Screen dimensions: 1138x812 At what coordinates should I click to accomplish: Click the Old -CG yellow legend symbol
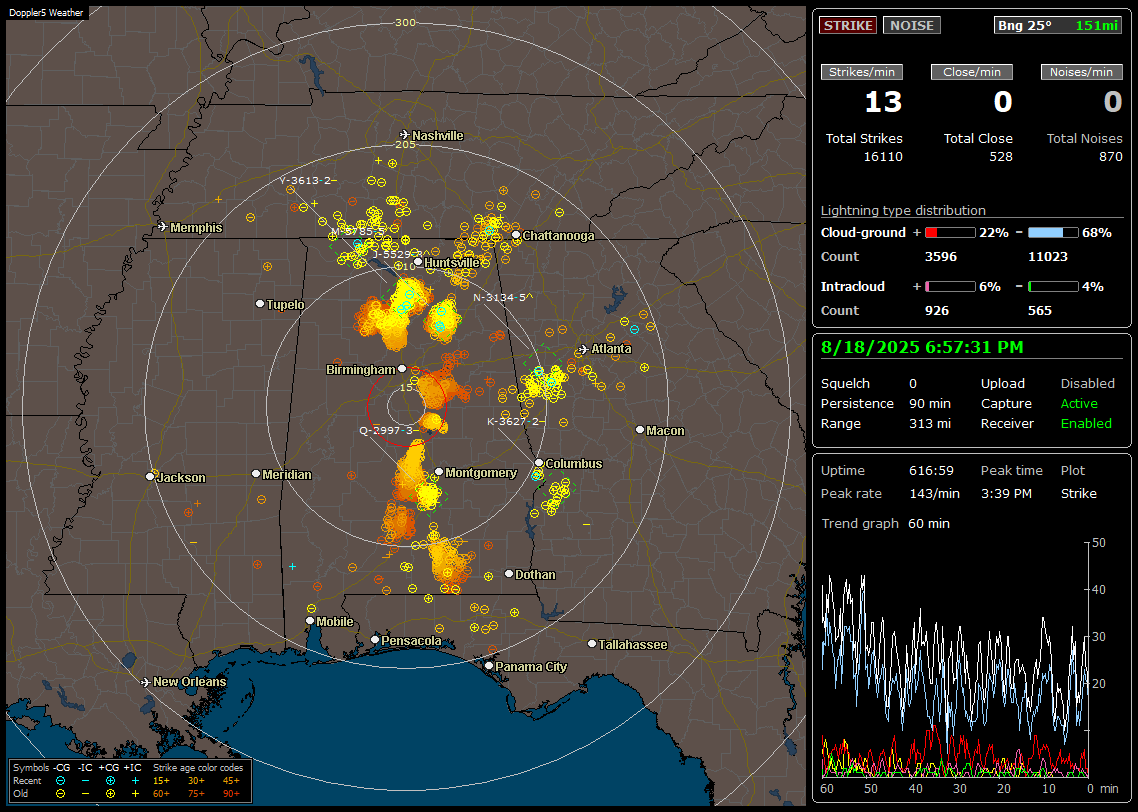pos(60,794)
